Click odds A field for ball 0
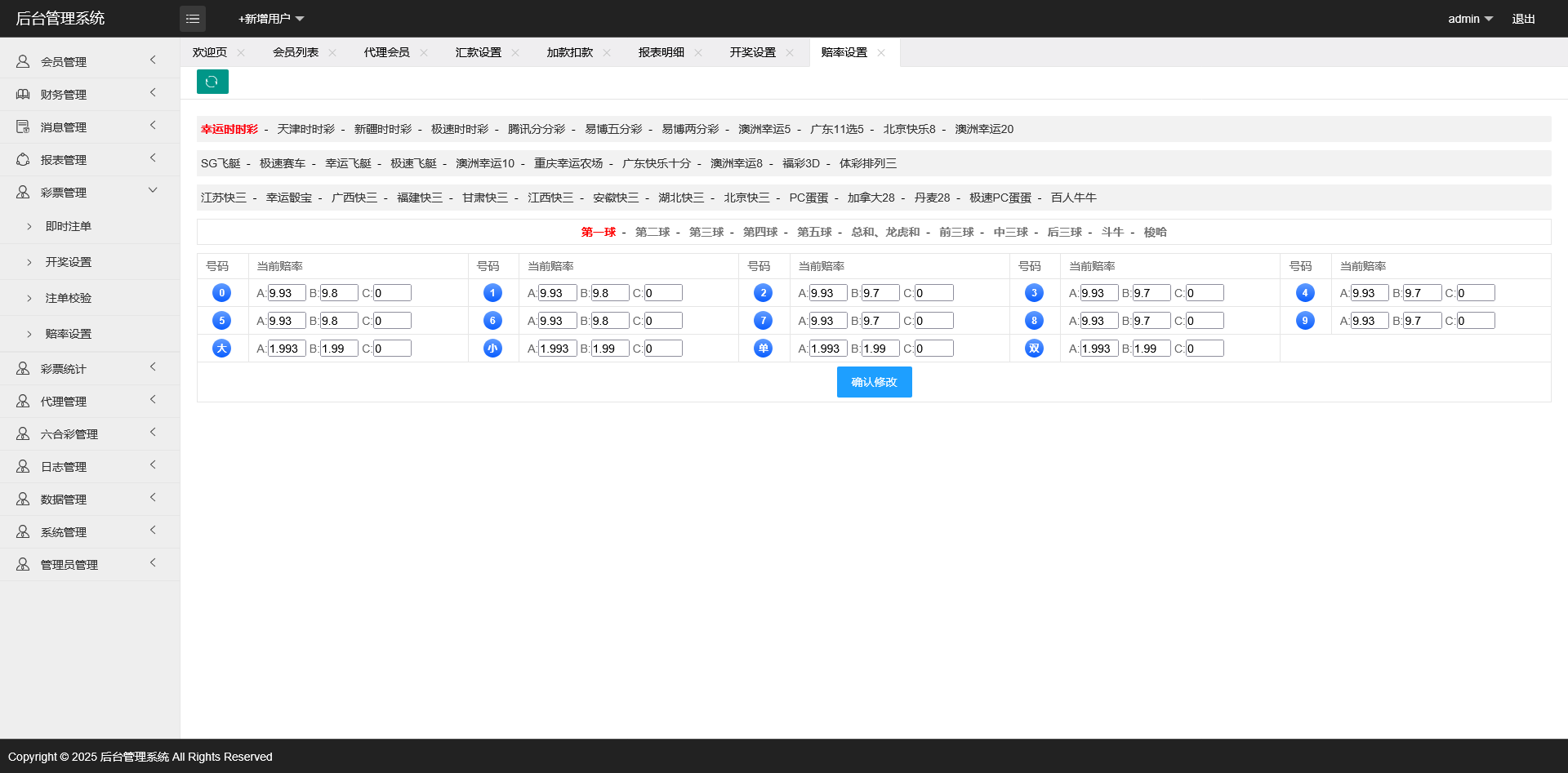Screen dimensions: 1568x773 287,293
